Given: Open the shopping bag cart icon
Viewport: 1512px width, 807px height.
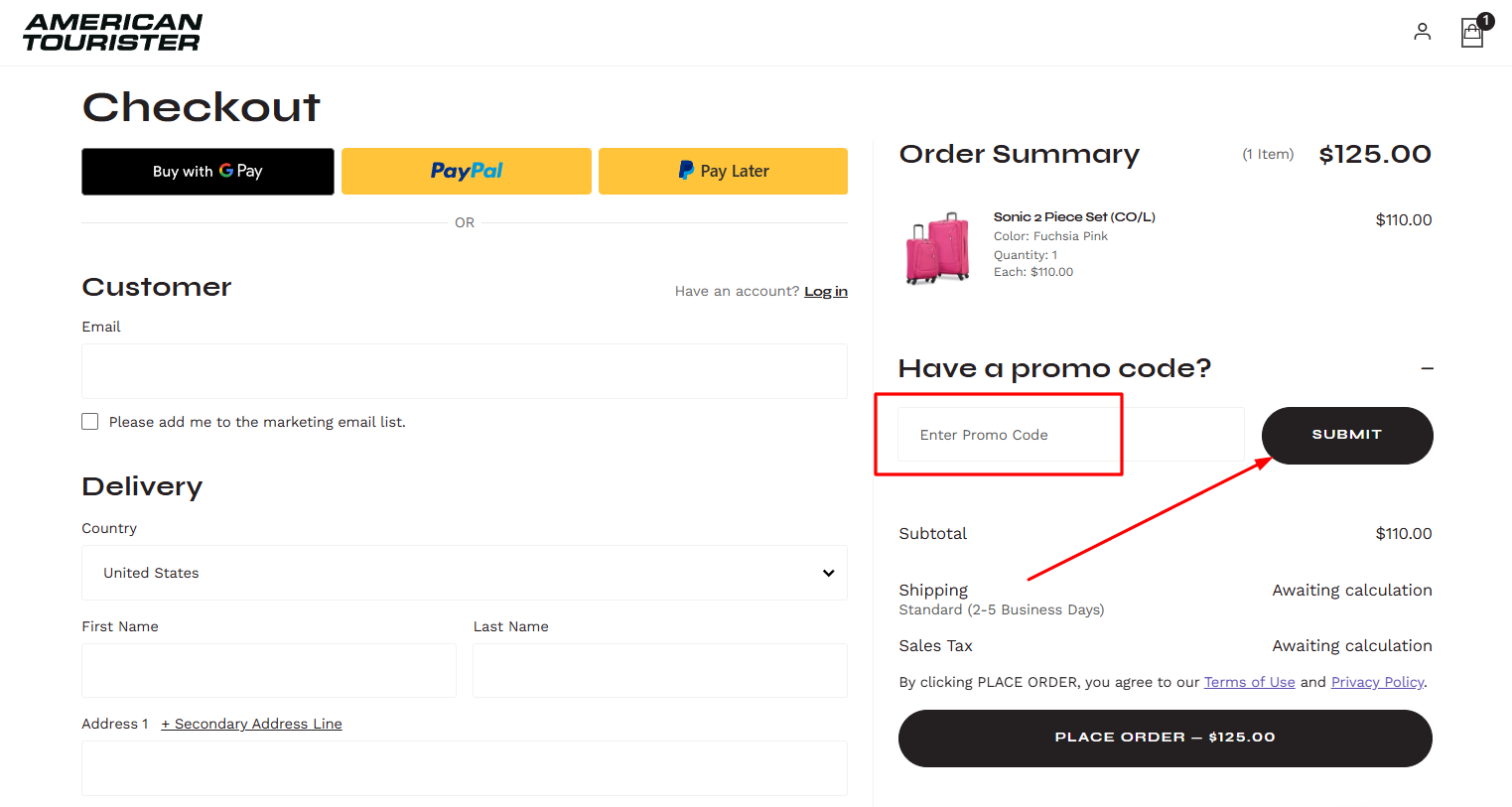Looking at the screenshot, I should (1470, 33).
